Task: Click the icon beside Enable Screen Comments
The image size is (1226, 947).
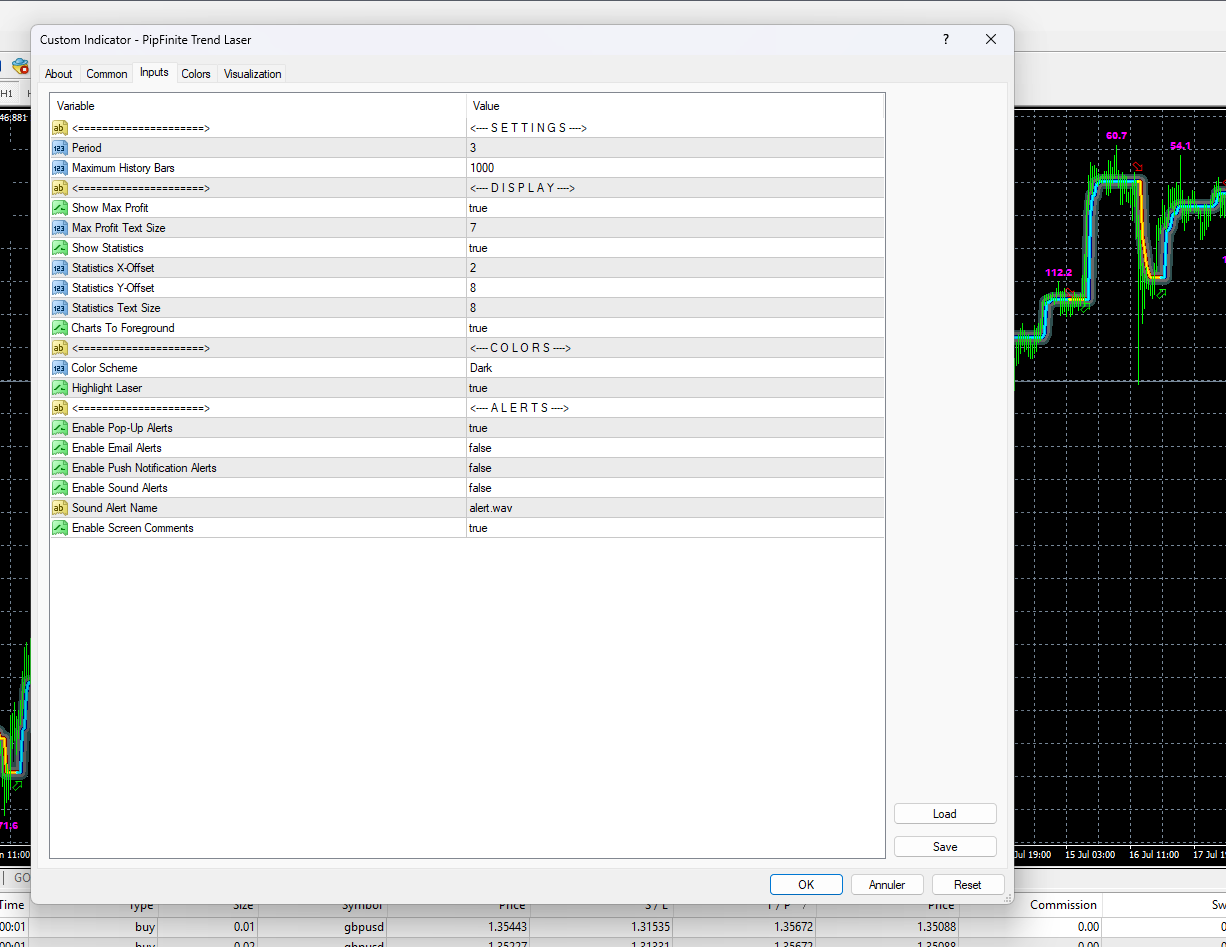Action: click(x=59, y=528)
